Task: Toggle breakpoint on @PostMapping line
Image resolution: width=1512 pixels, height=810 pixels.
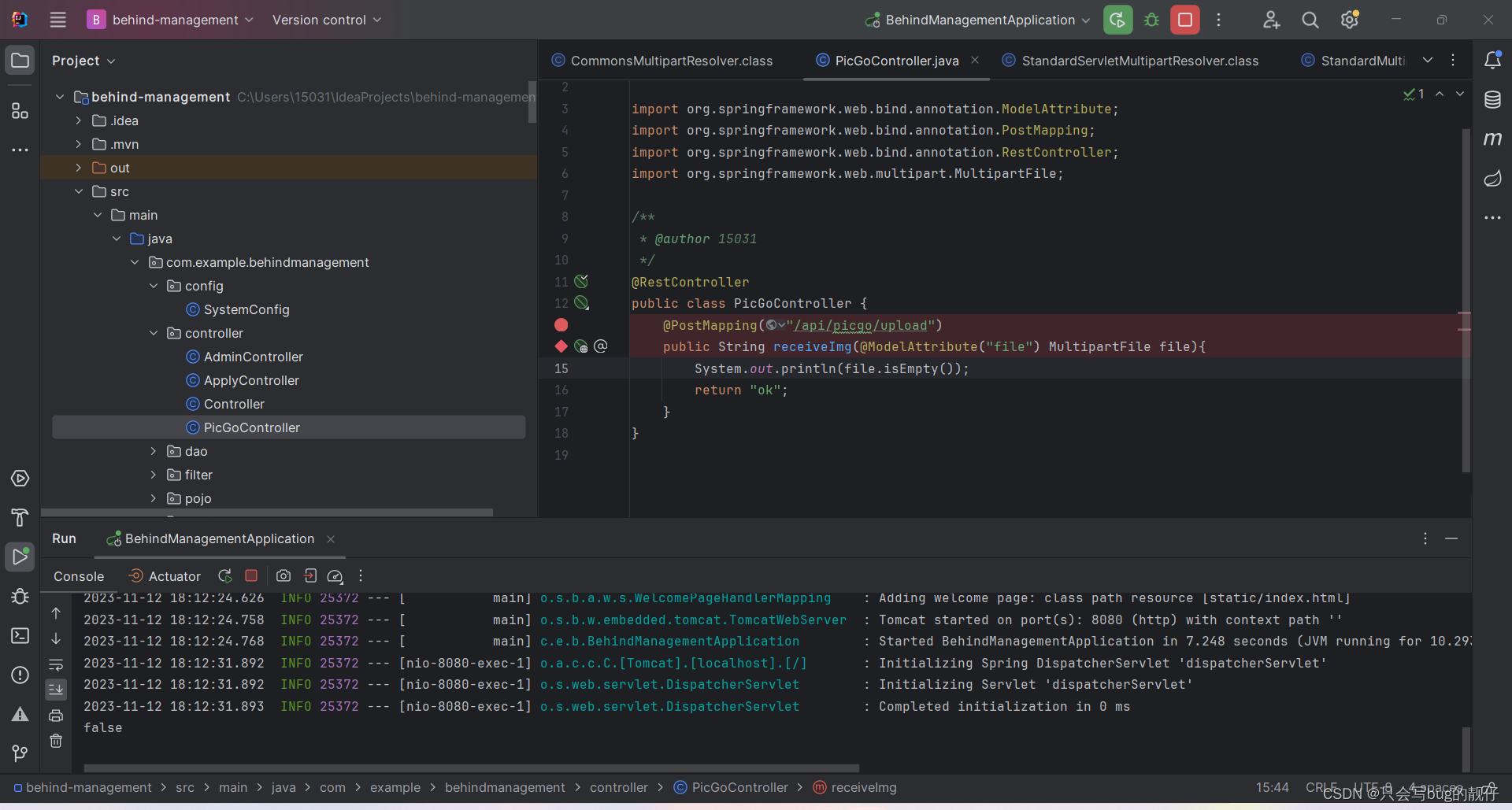Action: (561, 325)
